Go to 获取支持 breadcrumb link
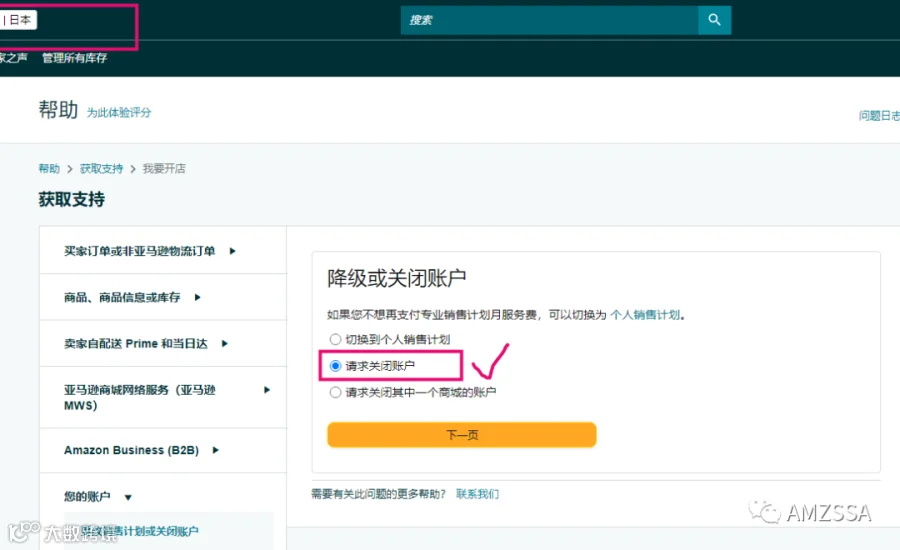This screenshot has width=900, height=550. pos(101,168)
